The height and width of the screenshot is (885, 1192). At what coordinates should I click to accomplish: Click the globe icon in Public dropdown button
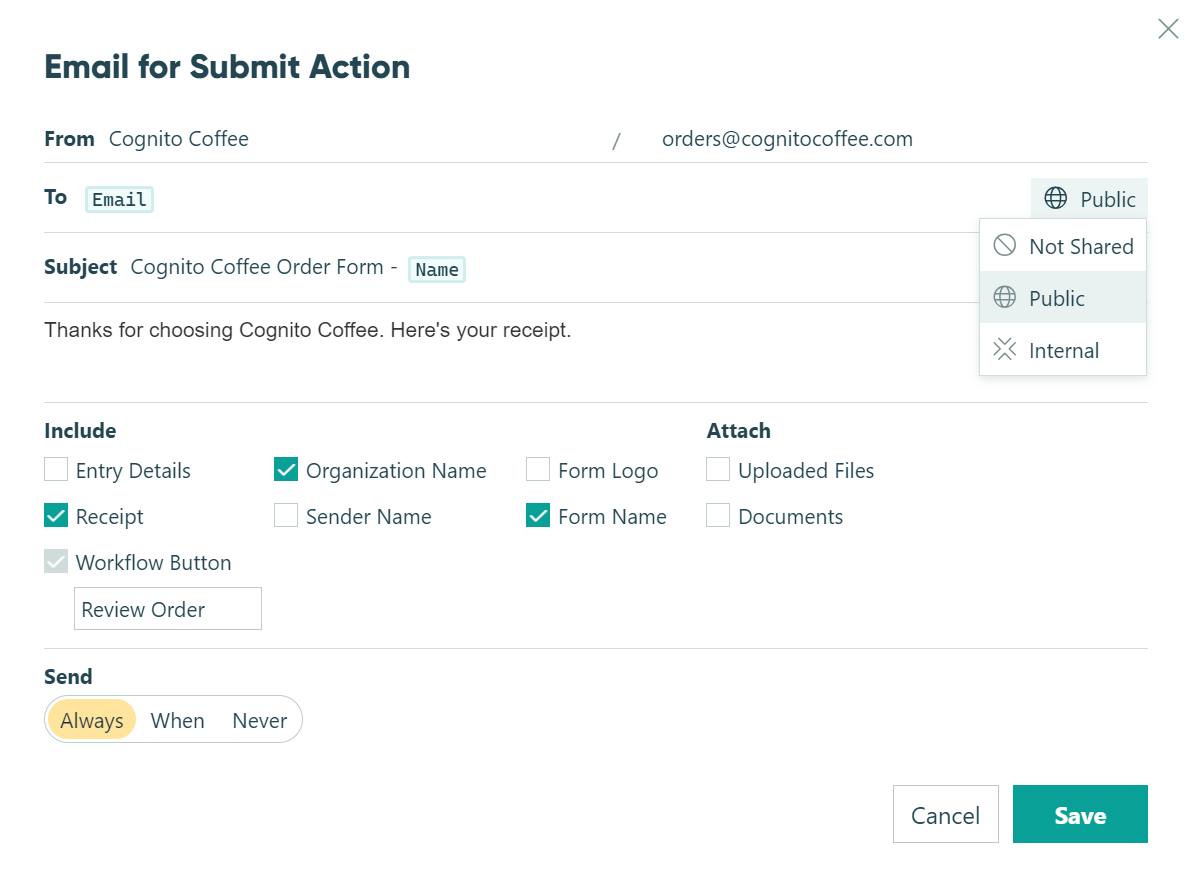[1055, 198]
